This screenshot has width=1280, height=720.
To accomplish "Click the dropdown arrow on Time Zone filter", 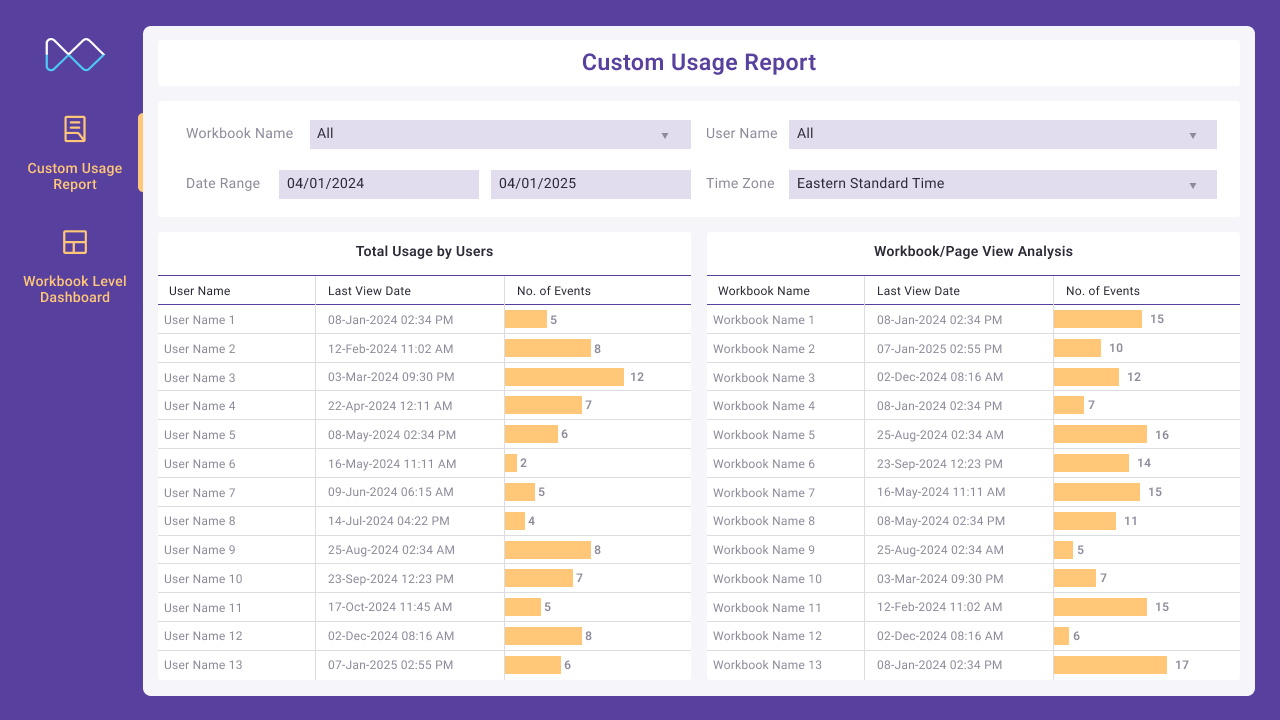I will [1191, 184].
